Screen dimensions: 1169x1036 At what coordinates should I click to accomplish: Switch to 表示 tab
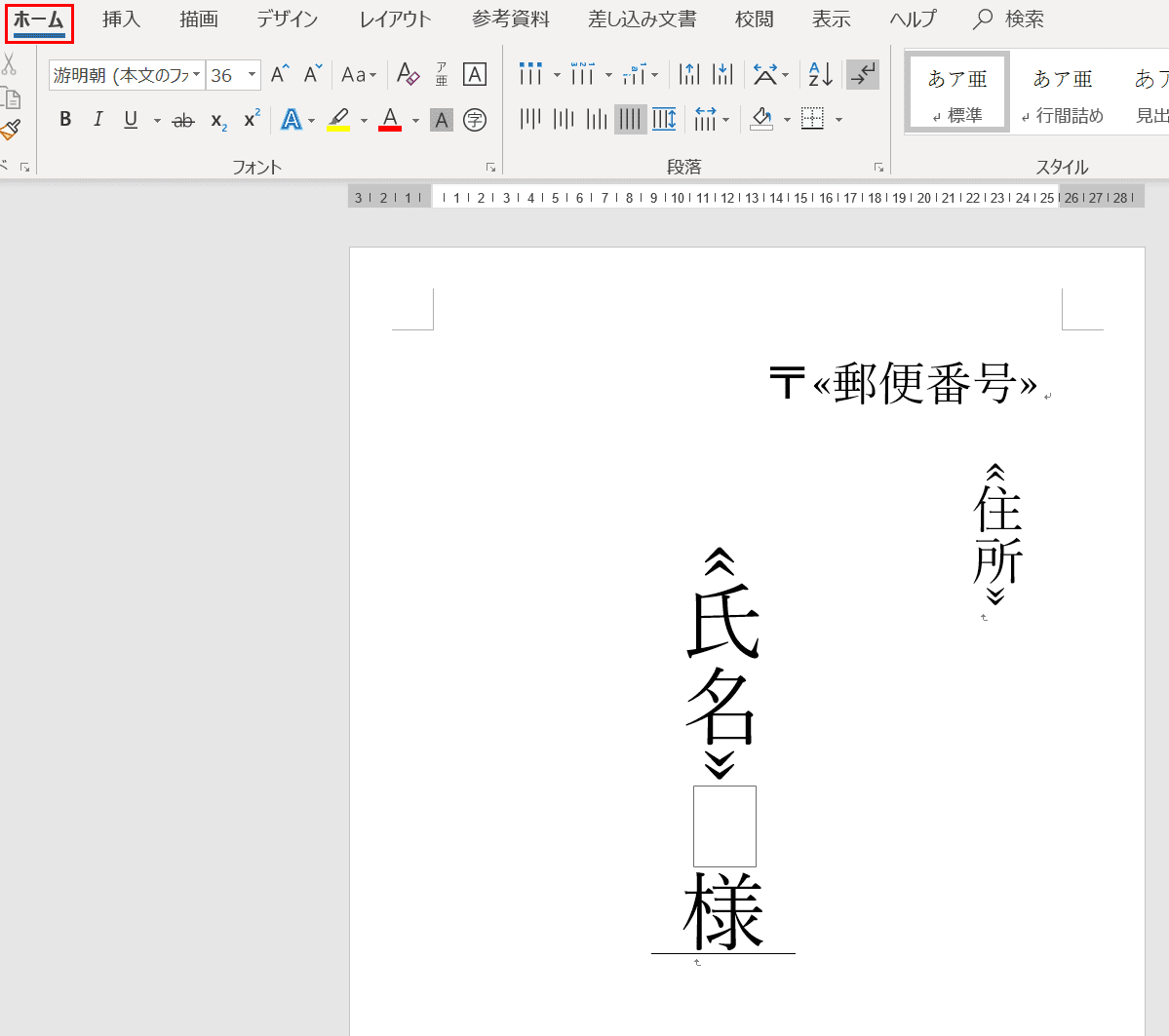click(832, 19)
